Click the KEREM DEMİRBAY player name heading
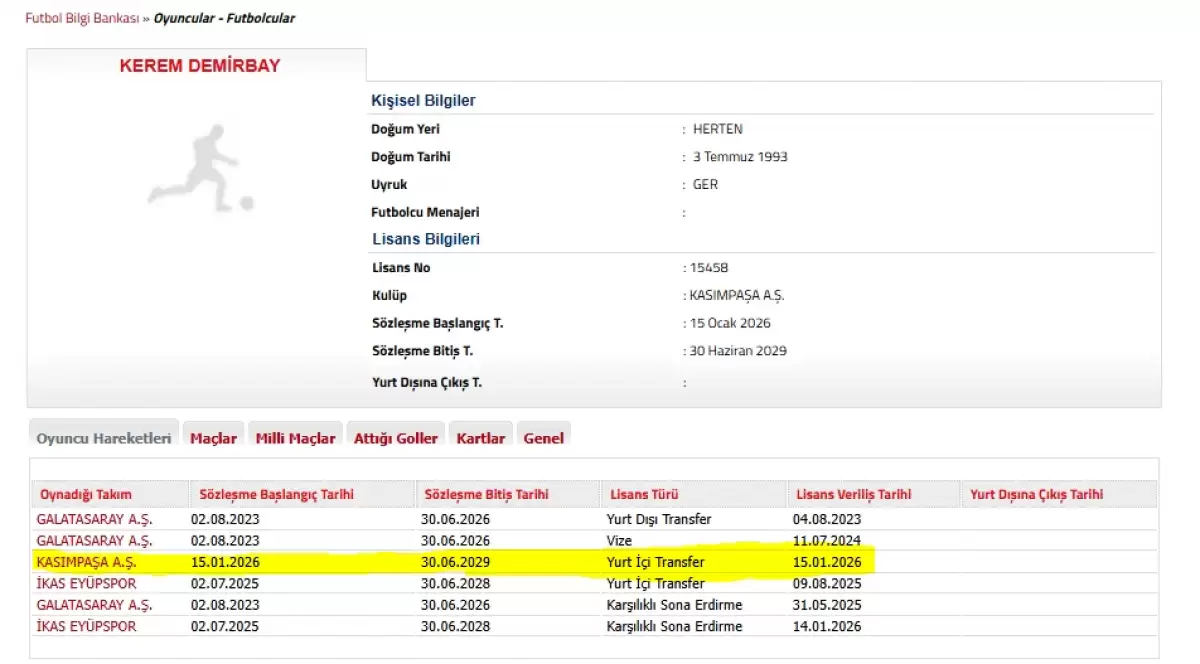This screenshot has width=1200, height=664. (x=200, y=66)
